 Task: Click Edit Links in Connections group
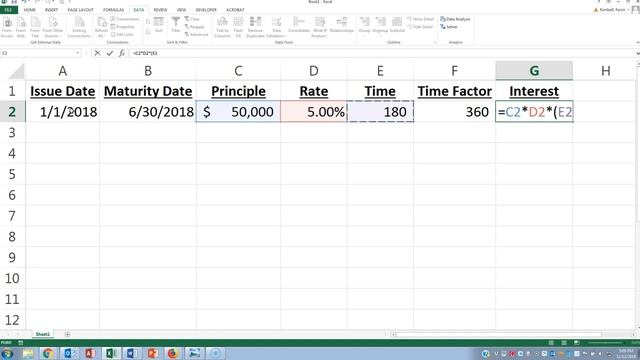point(122,35)
